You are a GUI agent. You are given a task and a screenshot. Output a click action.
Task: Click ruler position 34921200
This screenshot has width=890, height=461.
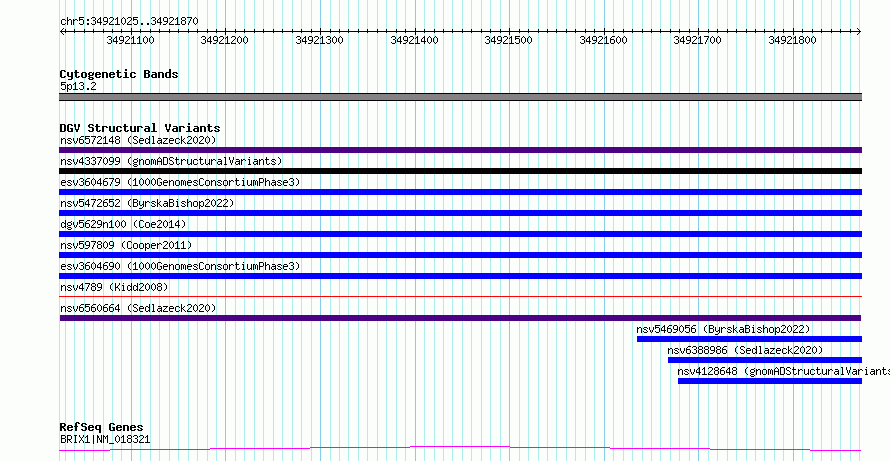(x=225, y=40)
